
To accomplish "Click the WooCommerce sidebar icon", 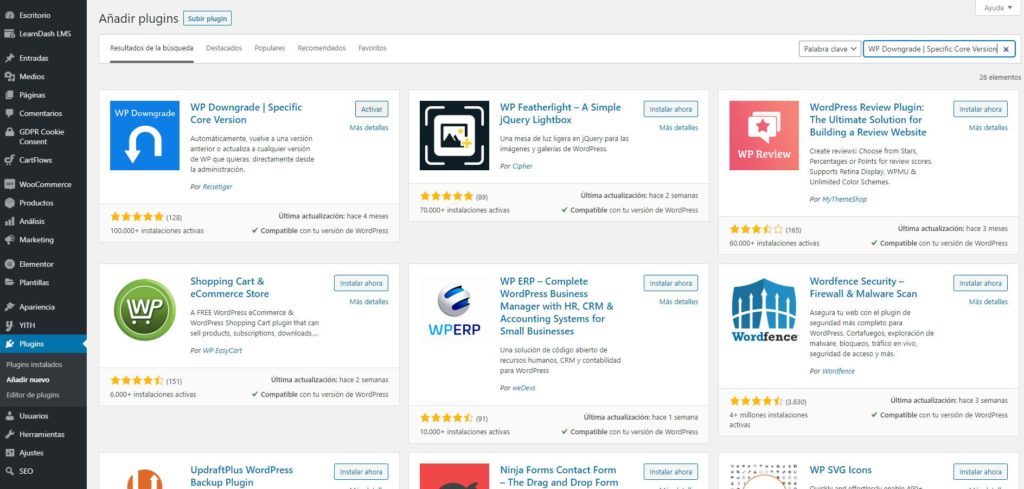I will coord(9,184).
